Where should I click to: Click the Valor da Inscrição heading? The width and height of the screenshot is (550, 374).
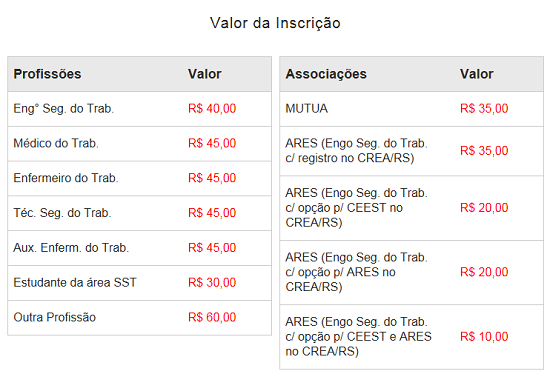coord(275,23)
